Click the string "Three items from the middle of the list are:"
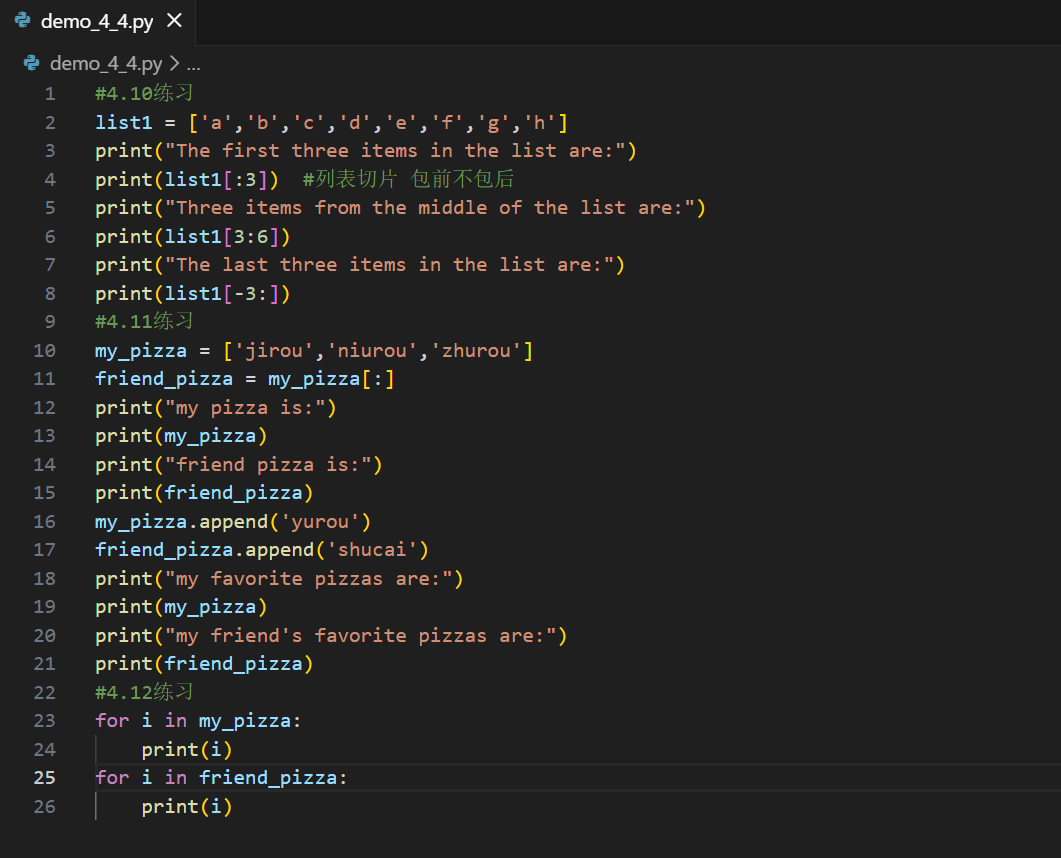The image size is (1061, 858). [x=430, y=208]
